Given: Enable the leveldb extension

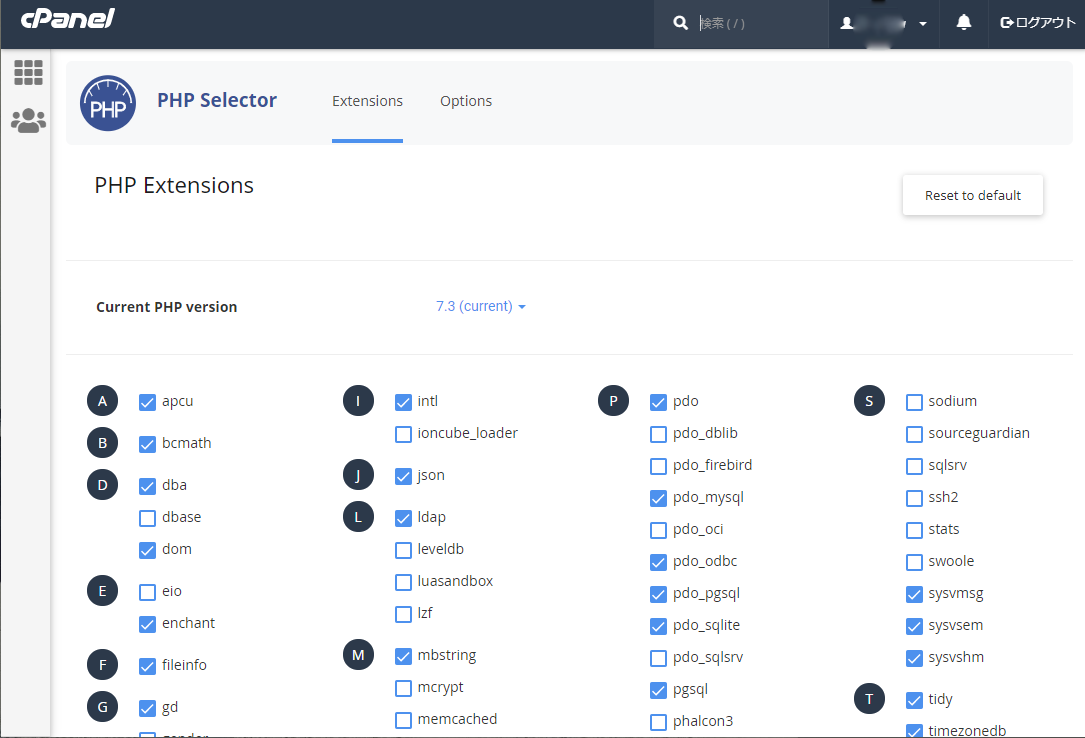Looking at the screenshot, I should point(403,551).
